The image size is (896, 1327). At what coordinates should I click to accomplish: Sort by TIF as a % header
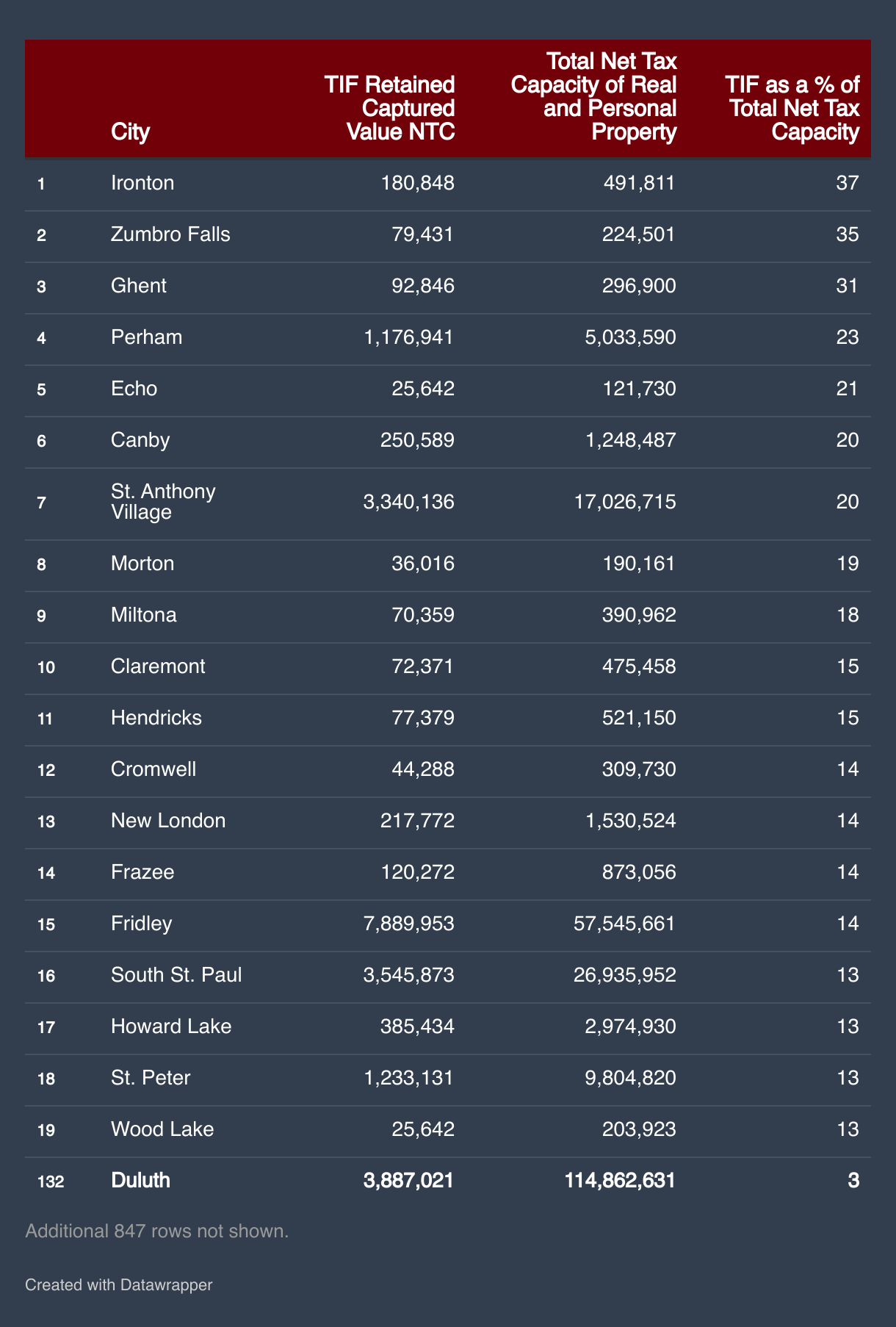click(x=794, y=108)
